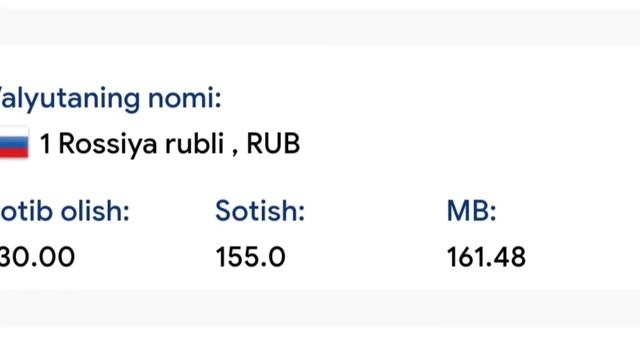The width and height of the screenshot is (640, 360).
Task: Click the Russian flag icon
Action: 14,142
